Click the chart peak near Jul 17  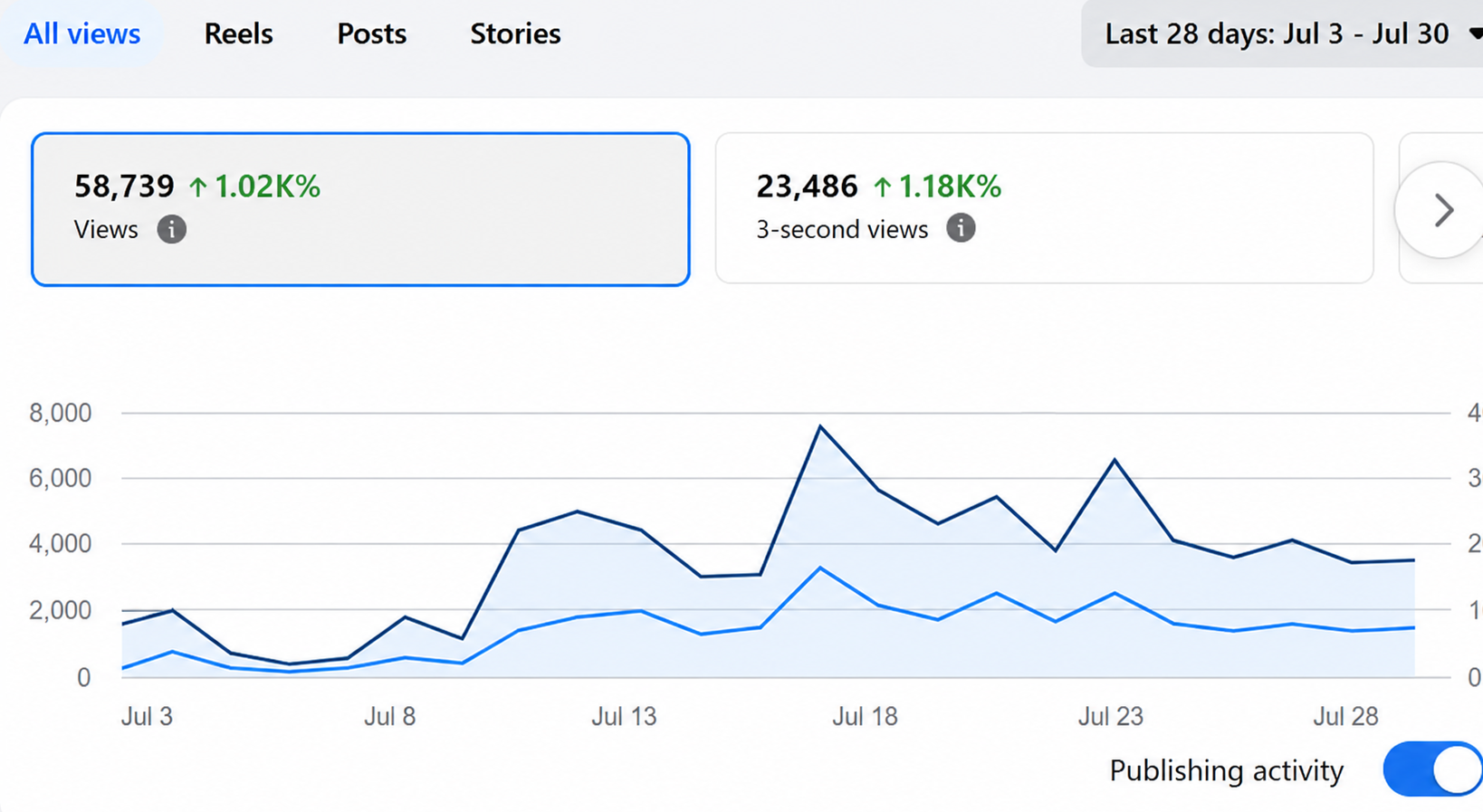pos(820,425)
